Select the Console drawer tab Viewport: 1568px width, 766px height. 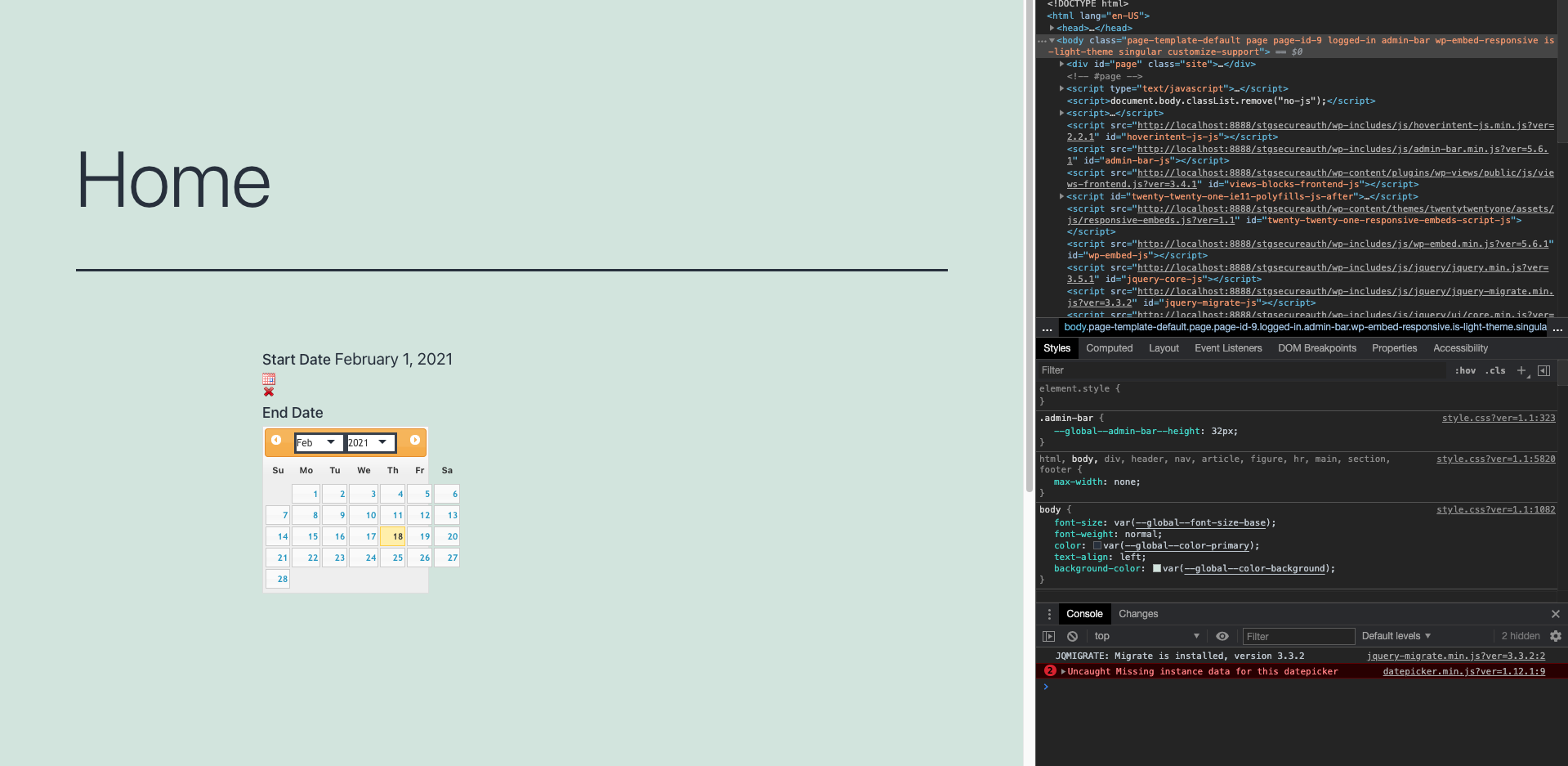pyautogui.click(x=1084, y=614)
